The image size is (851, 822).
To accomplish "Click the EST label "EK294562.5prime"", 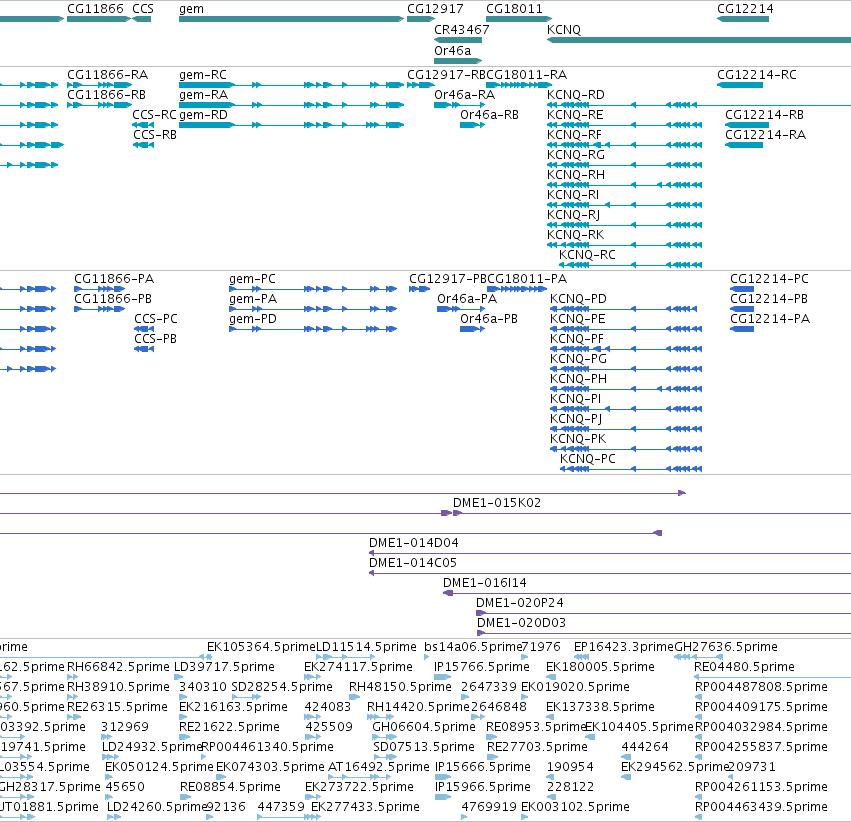I will pyautogui.click(x=675, y=767).
